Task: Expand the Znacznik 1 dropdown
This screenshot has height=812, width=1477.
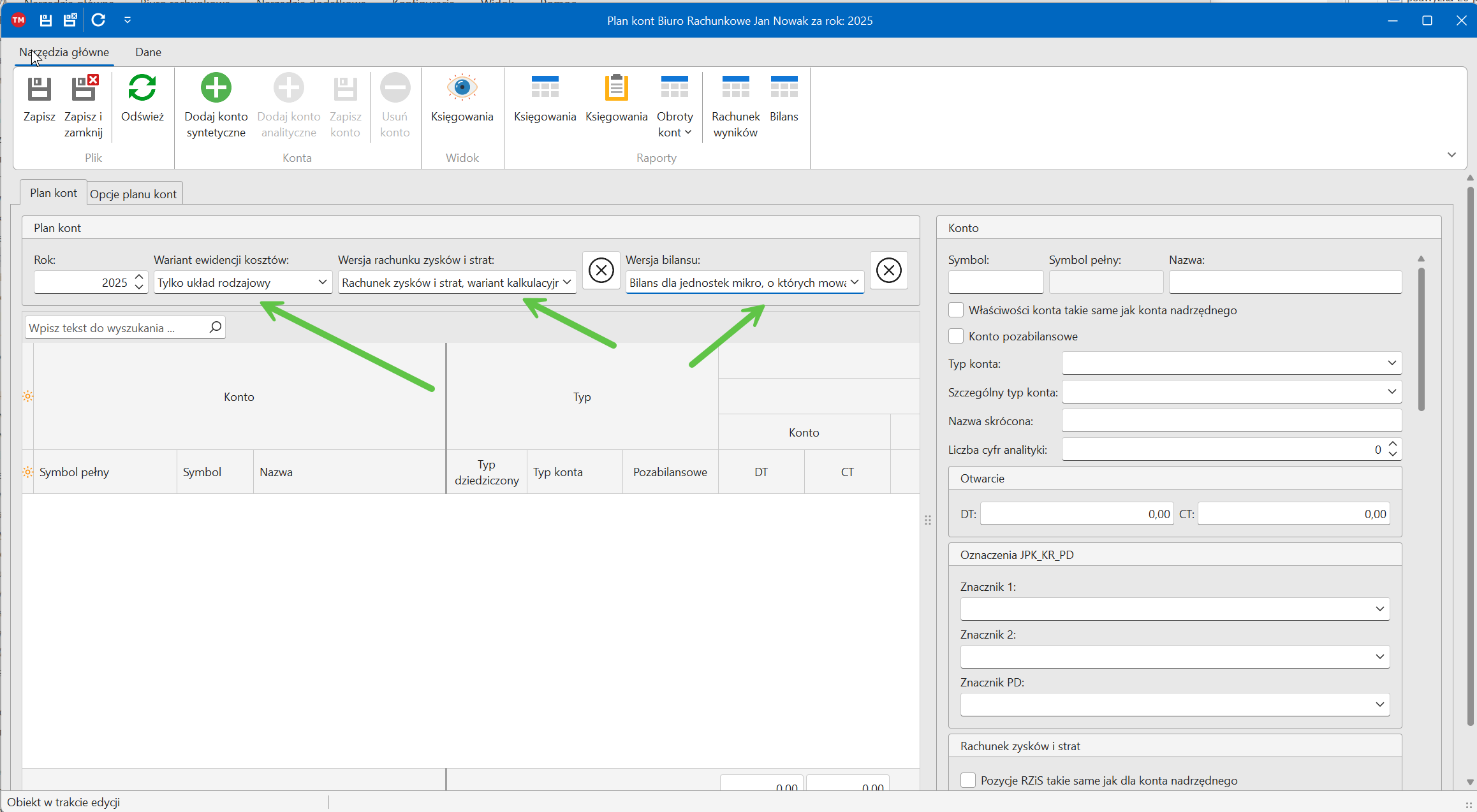Action: pyautogui.click(x=1379, y=609)
